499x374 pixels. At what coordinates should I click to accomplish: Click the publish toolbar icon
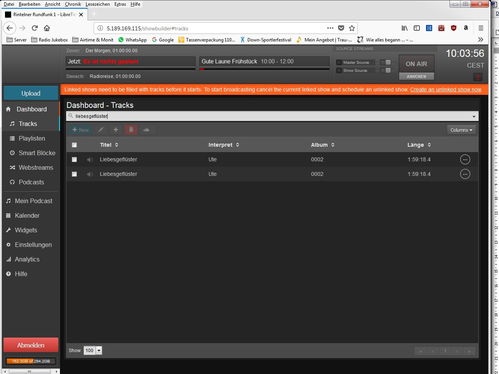146,130
